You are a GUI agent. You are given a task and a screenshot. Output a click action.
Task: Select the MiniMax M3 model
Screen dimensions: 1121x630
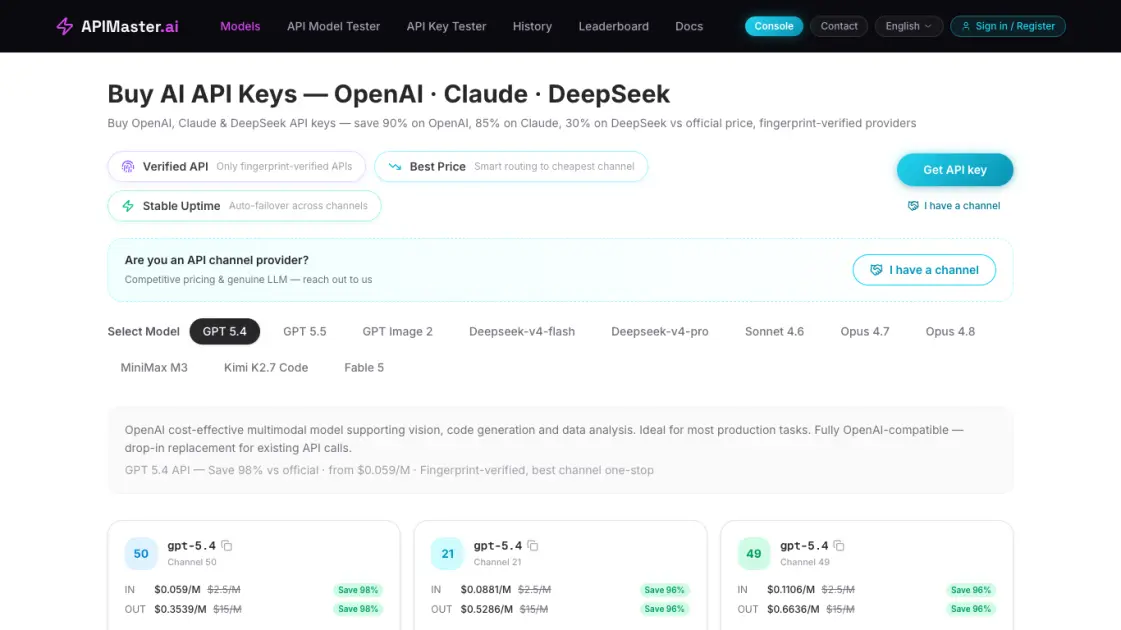tap(154, 368)
